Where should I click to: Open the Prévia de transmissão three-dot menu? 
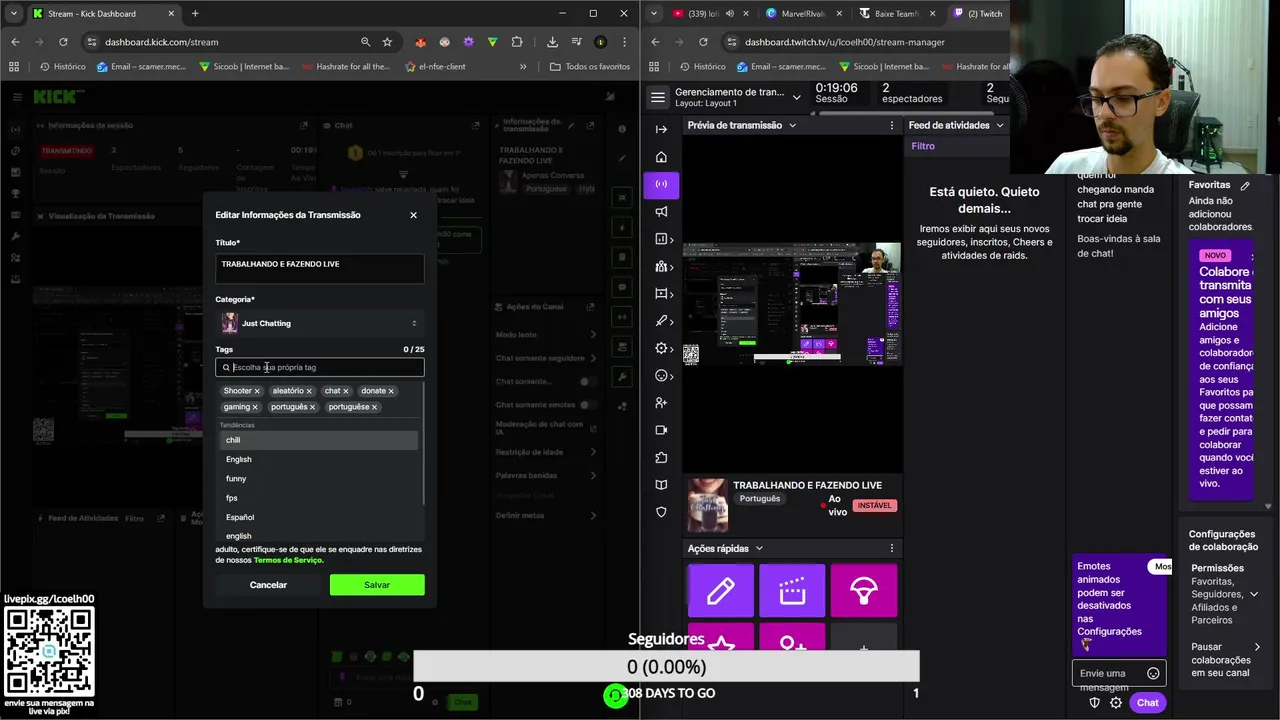pos(892,125)
